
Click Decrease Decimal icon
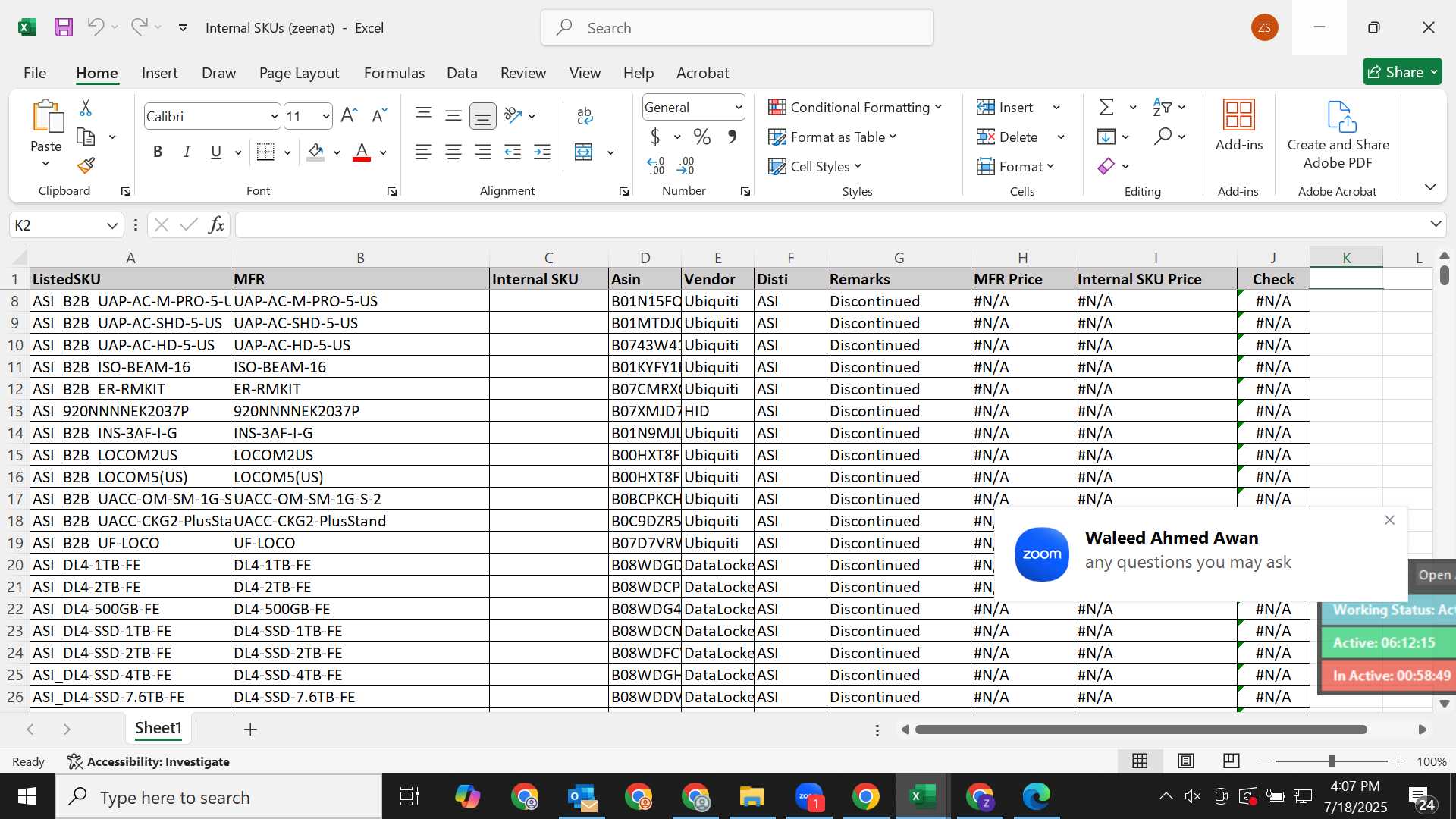point(686,166)
